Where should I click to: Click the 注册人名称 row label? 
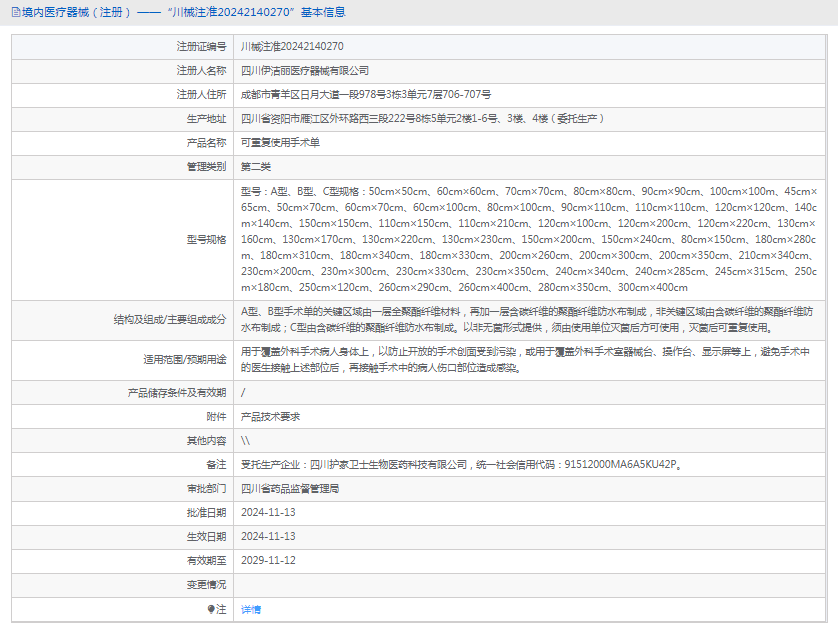click(x=201, y=71)
